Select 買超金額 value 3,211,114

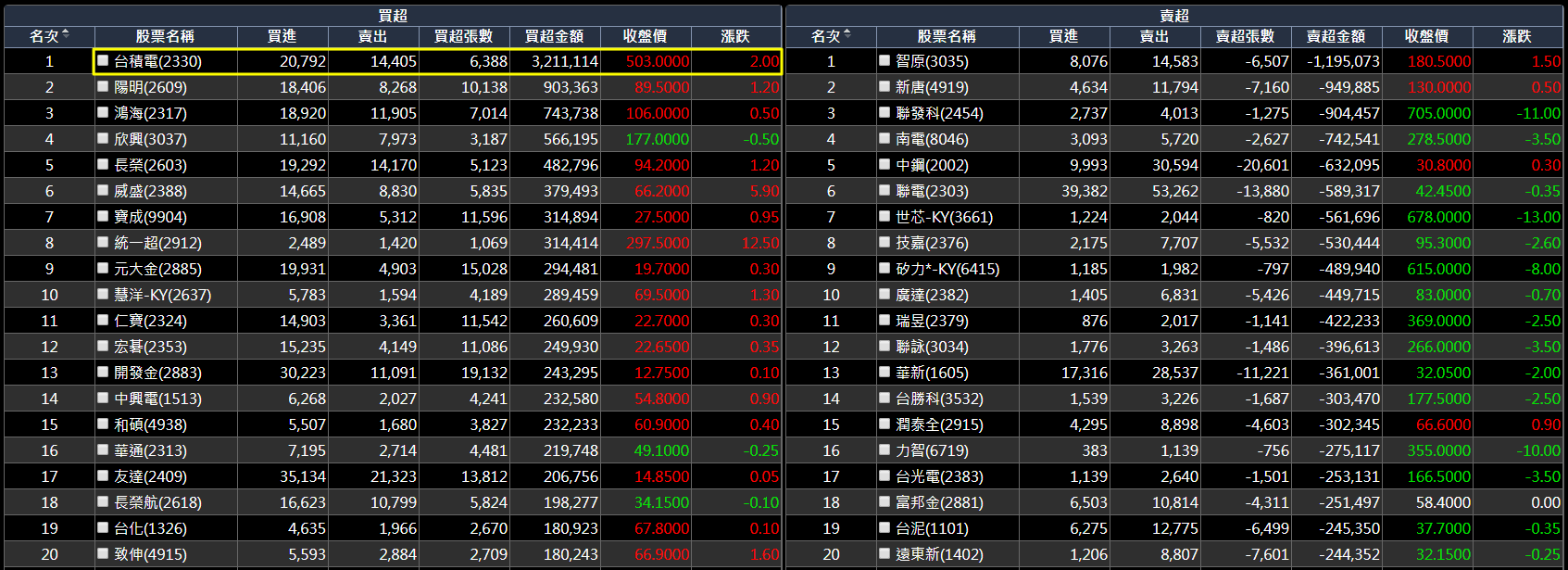tap(565, 61)
